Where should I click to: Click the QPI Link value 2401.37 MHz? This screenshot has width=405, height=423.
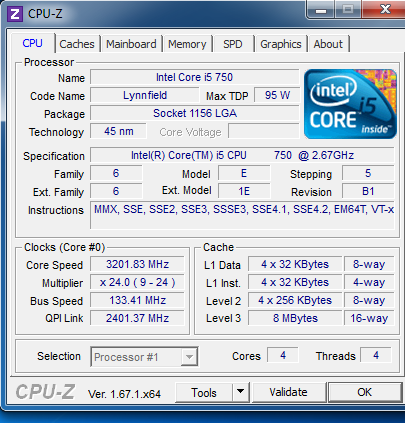click(x=137, y=318)
